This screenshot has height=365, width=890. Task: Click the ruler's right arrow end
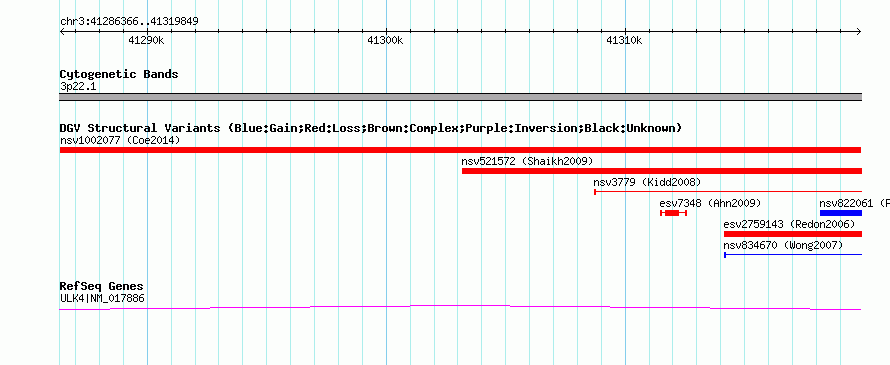click(858, 32)
